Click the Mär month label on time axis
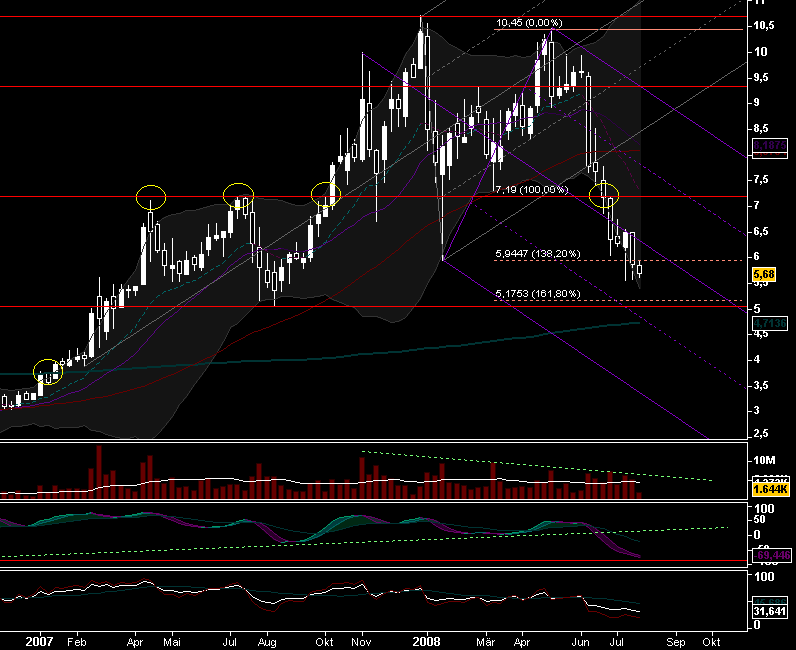This screenshot has height=650, width=796. 486,642
